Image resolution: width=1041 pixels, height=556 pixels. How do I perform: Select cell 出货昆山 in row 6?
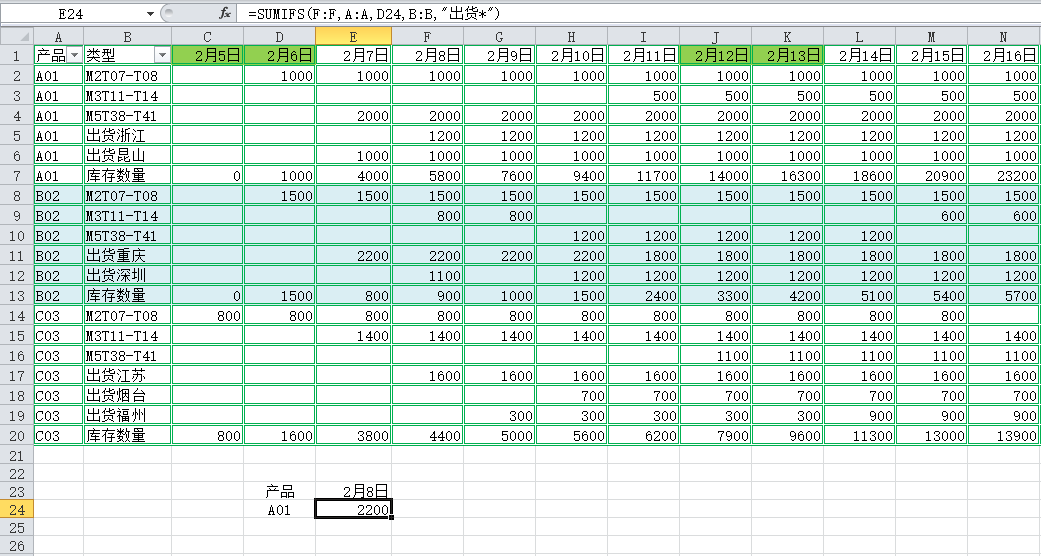(x=127, y=155)
